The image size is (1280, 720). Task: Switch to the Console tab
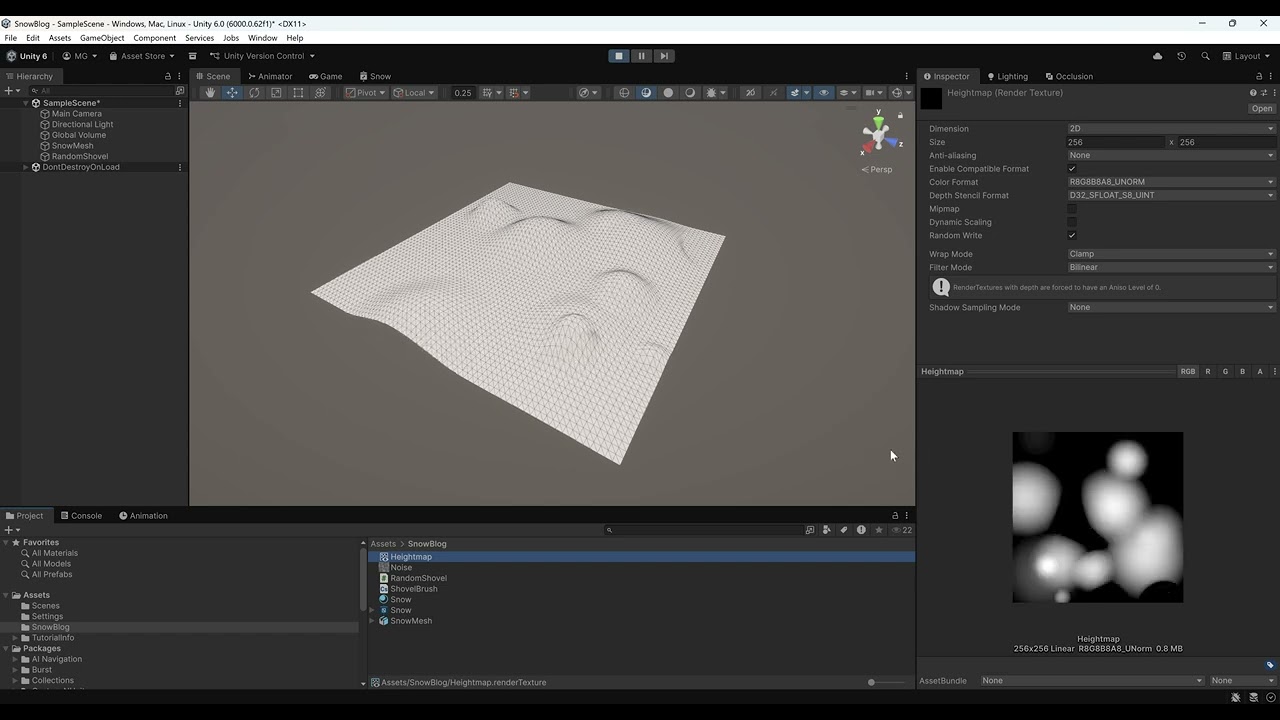(x=80, y=516)
